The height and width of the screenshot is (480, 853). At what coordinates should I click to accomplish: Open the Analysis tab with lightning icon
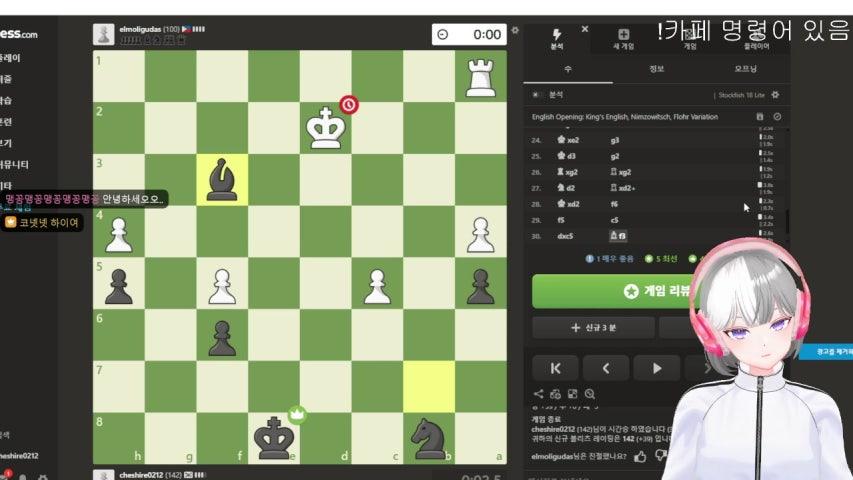click(x=557, y=39)
